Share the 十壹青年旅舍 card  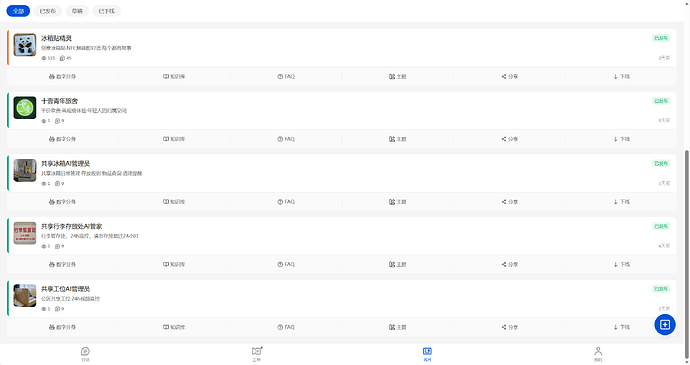(509, 139)
